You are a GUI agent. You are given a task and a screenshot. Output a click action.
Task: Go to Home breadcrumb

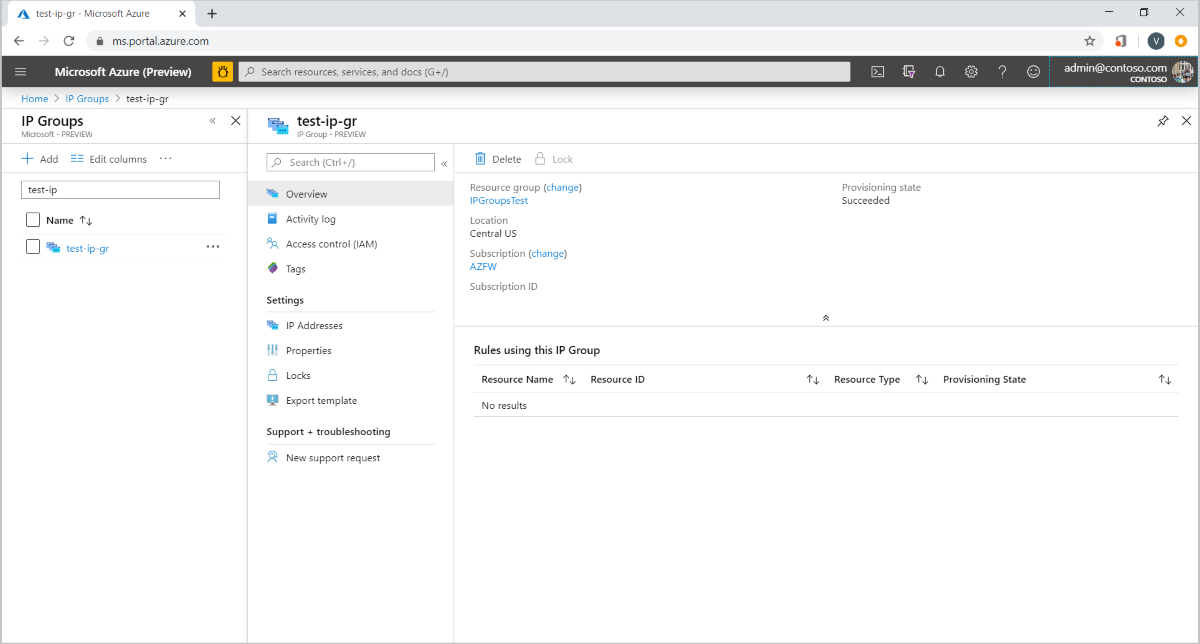click(35, 98)
